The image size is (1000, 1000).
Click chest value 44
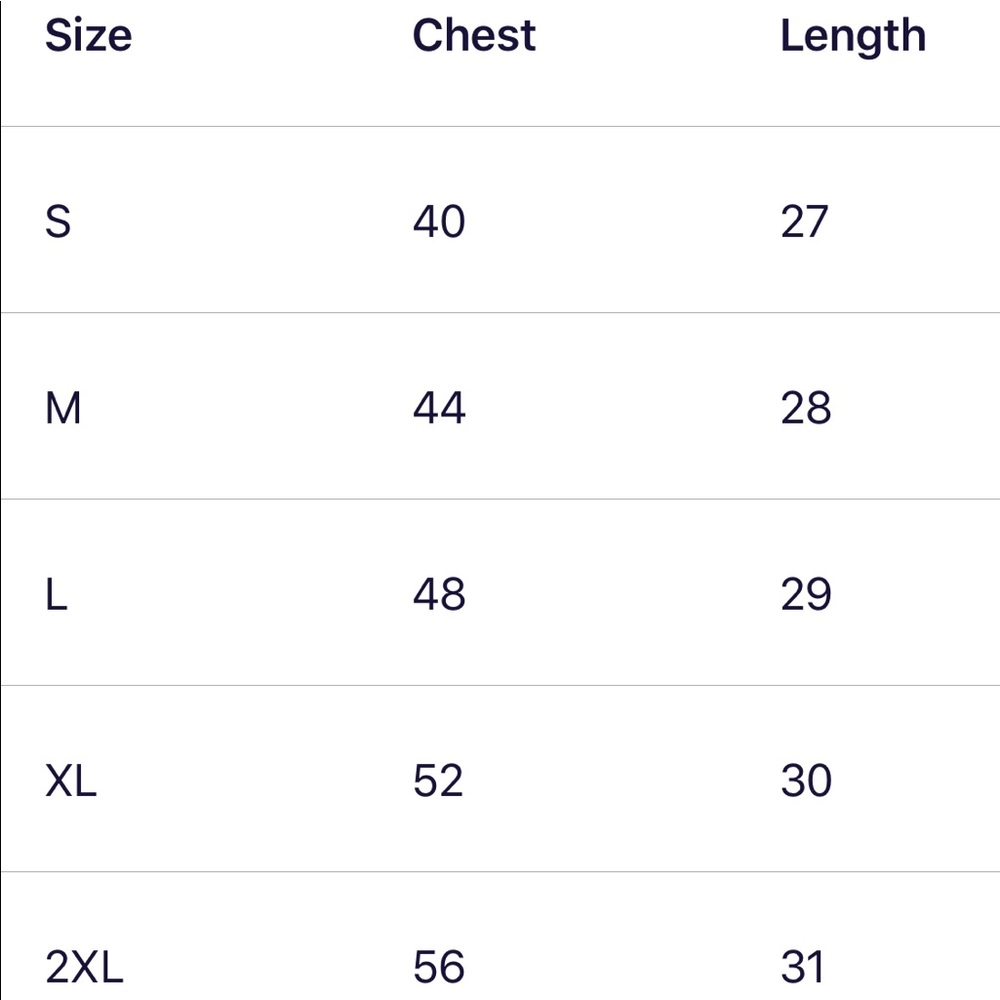439,408
